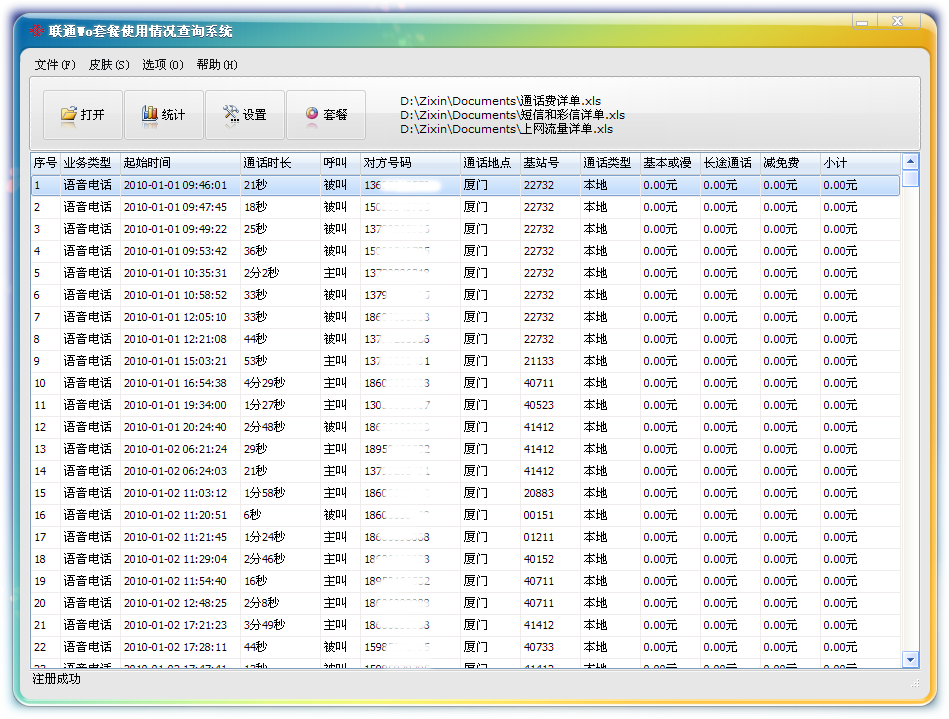The image size is (949, 719).
Task: Open the 皮肤(S) skin menu
Action: [x=109, y=65]
